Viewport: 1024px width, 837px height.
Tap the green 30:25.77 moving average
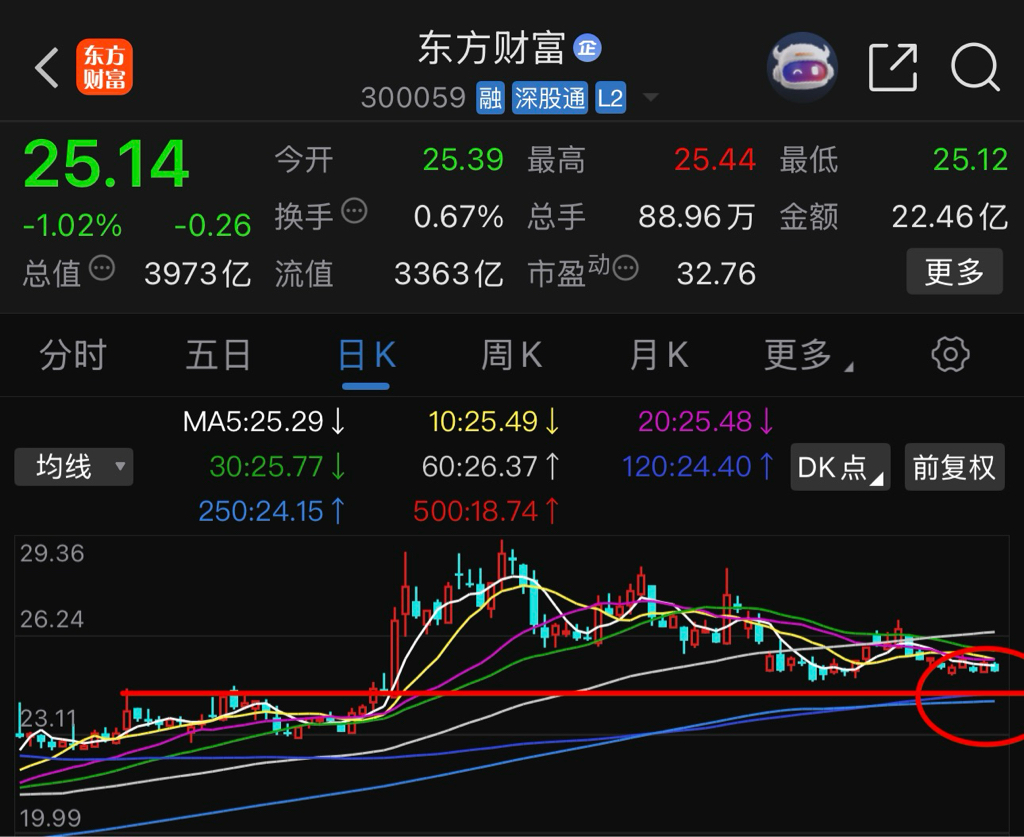coord(278,467)
